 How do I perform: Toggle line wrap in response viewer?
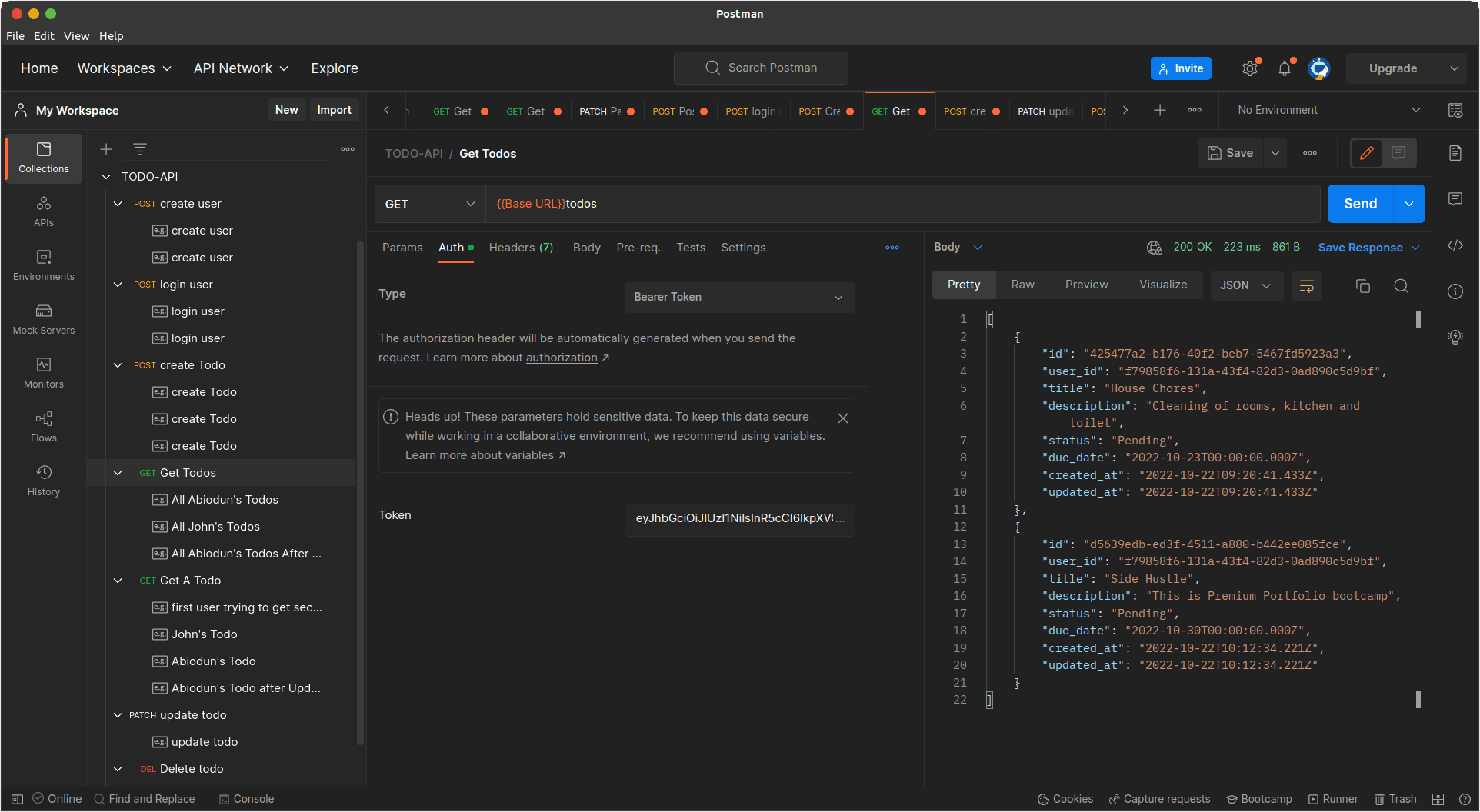(x=1306, y=286)
